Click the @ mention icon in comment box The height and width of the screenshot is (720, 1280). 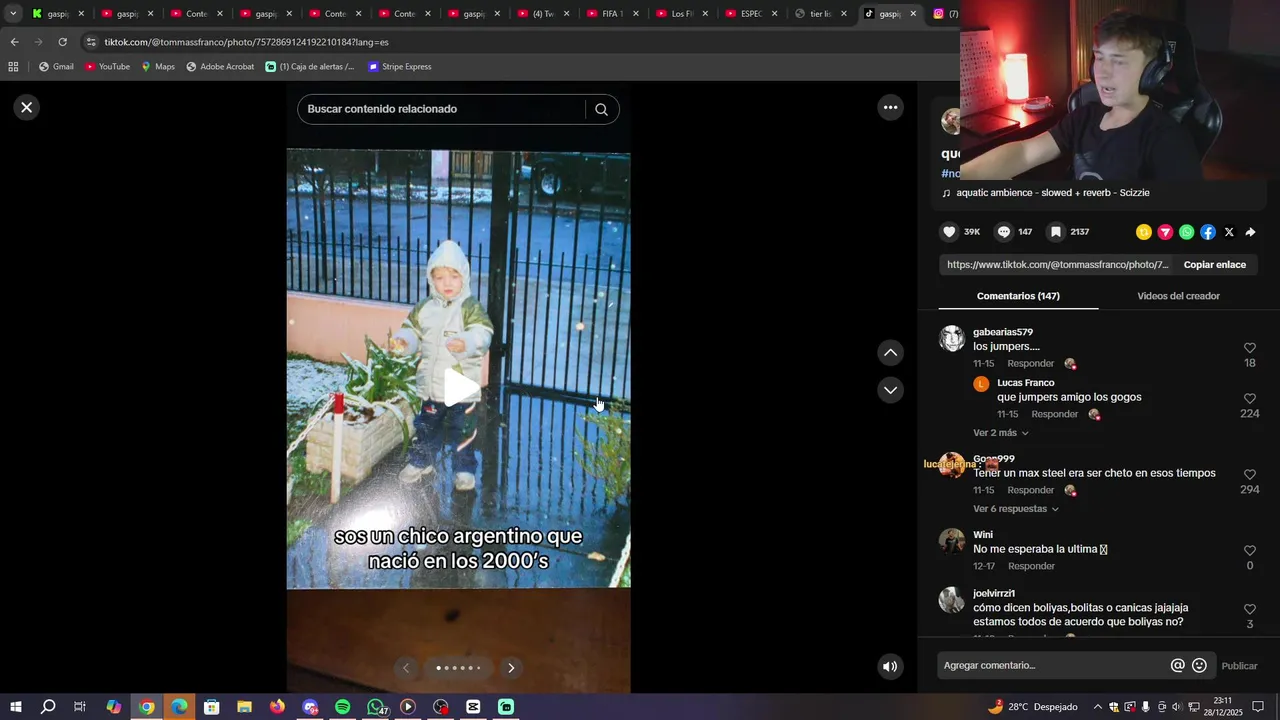(1178, 666)
